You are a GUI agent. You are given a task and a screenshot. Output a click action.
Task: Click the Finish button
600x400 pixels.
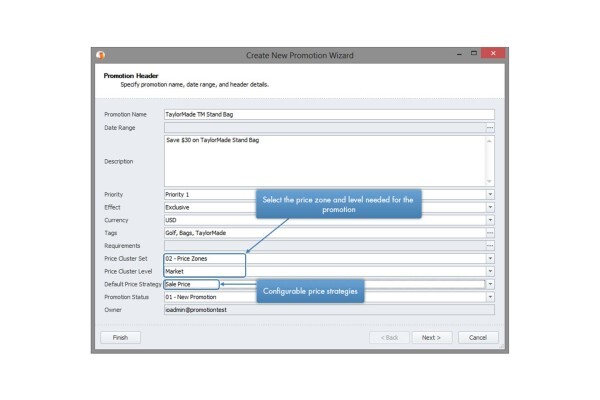point(120,338)
